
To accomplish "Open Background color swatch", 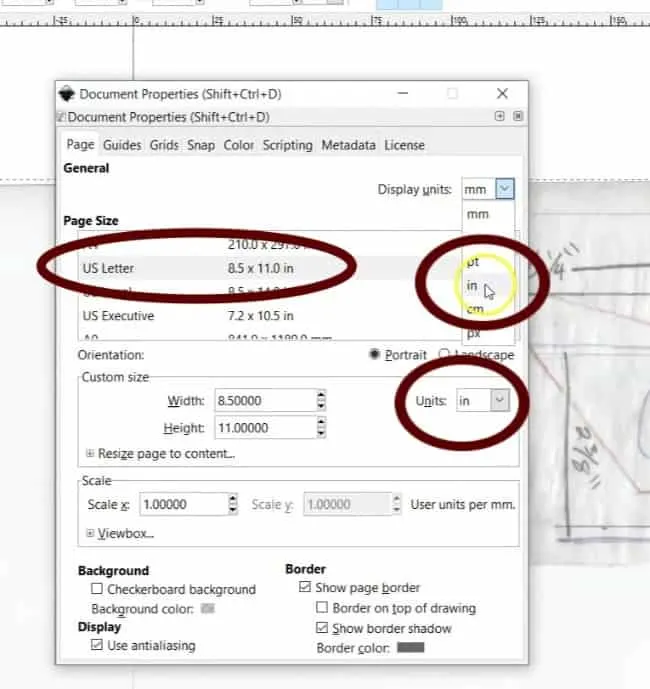I will [207, 609].
